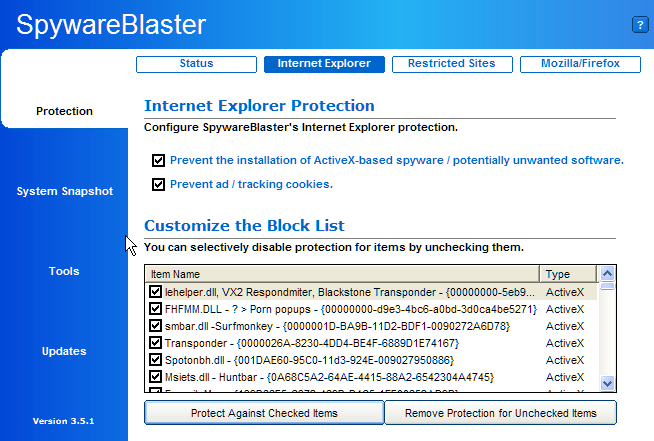
Task: Select Protection in the sidebar
Action: (64, 111)
